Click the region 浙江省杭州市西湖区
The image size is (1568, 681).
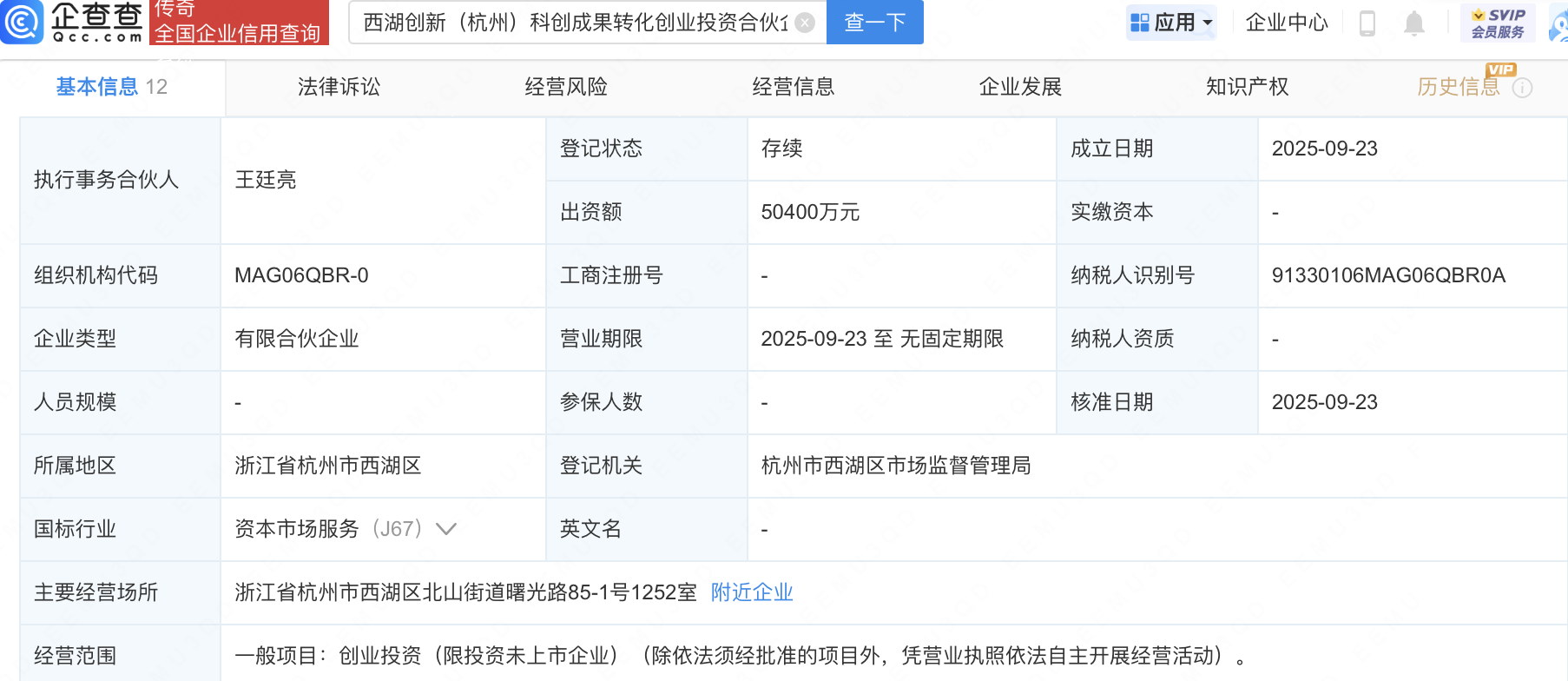(328, 466)
